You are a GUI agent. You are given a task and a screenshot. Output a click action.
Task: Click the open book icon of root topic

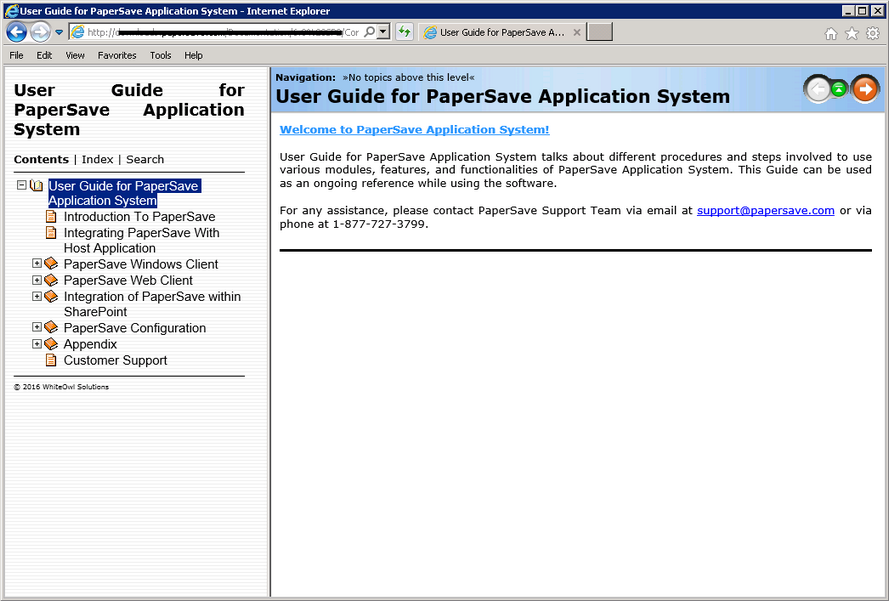click(37, 185)
